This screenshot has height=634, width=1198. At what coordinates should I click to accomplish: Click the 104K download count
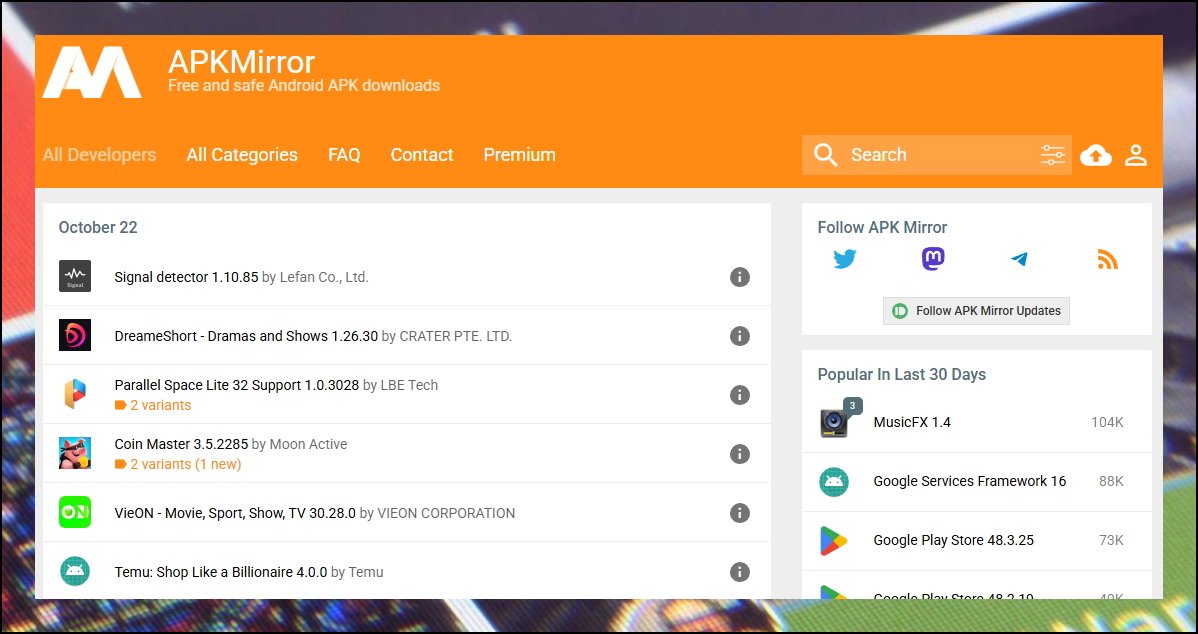point(1107,422)
